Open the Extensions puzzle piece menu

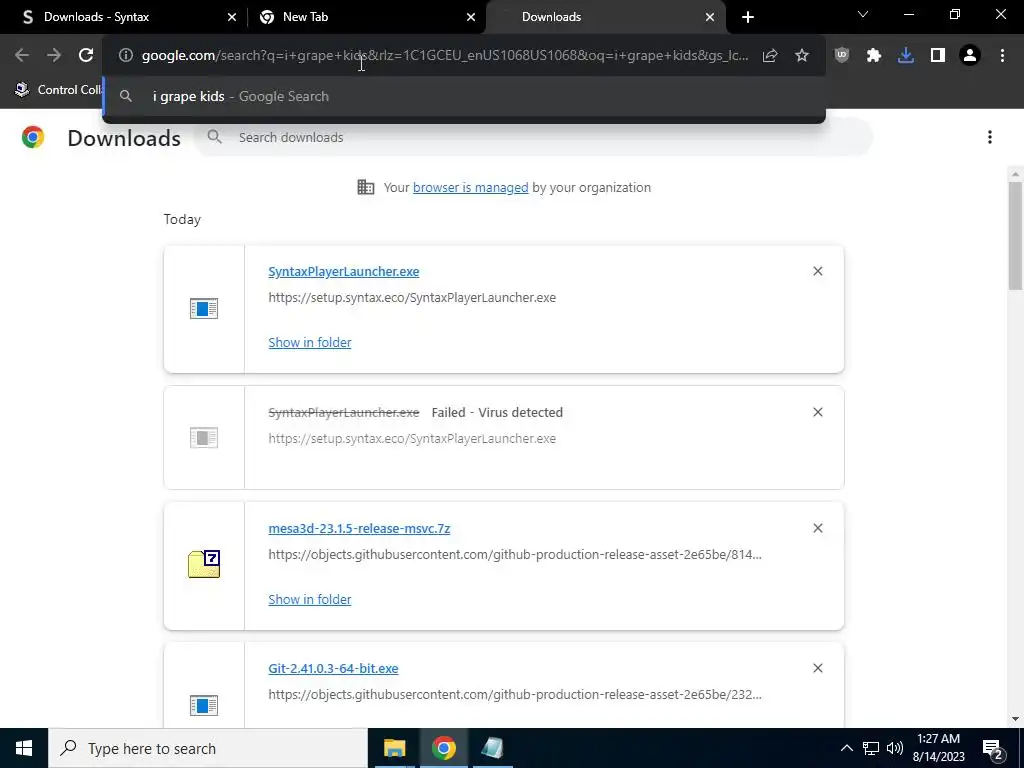[x=874, y=56]
